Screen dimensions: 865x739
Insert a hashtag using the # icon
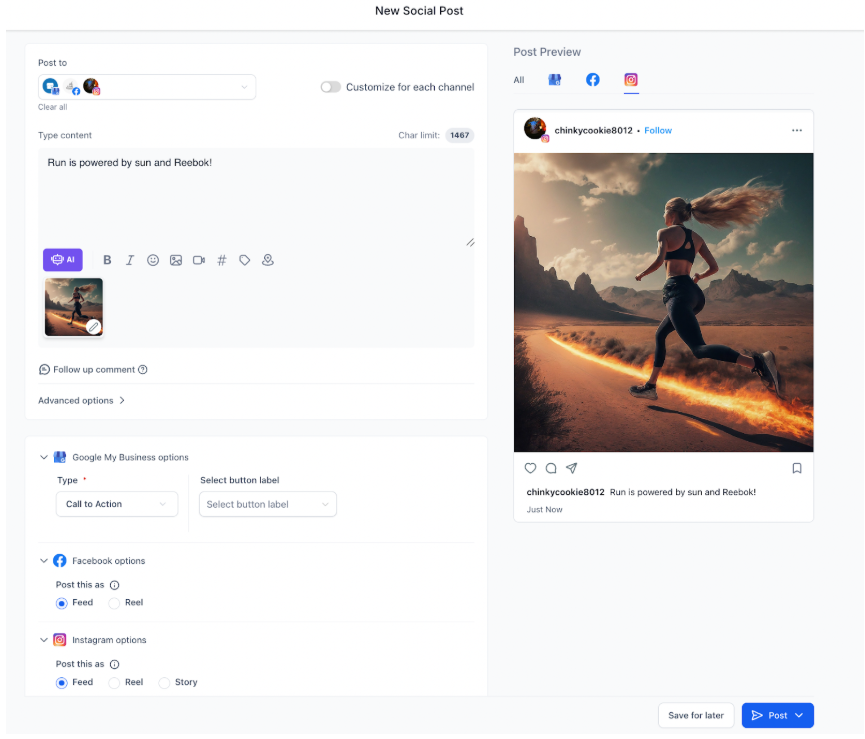click(222, 260)
